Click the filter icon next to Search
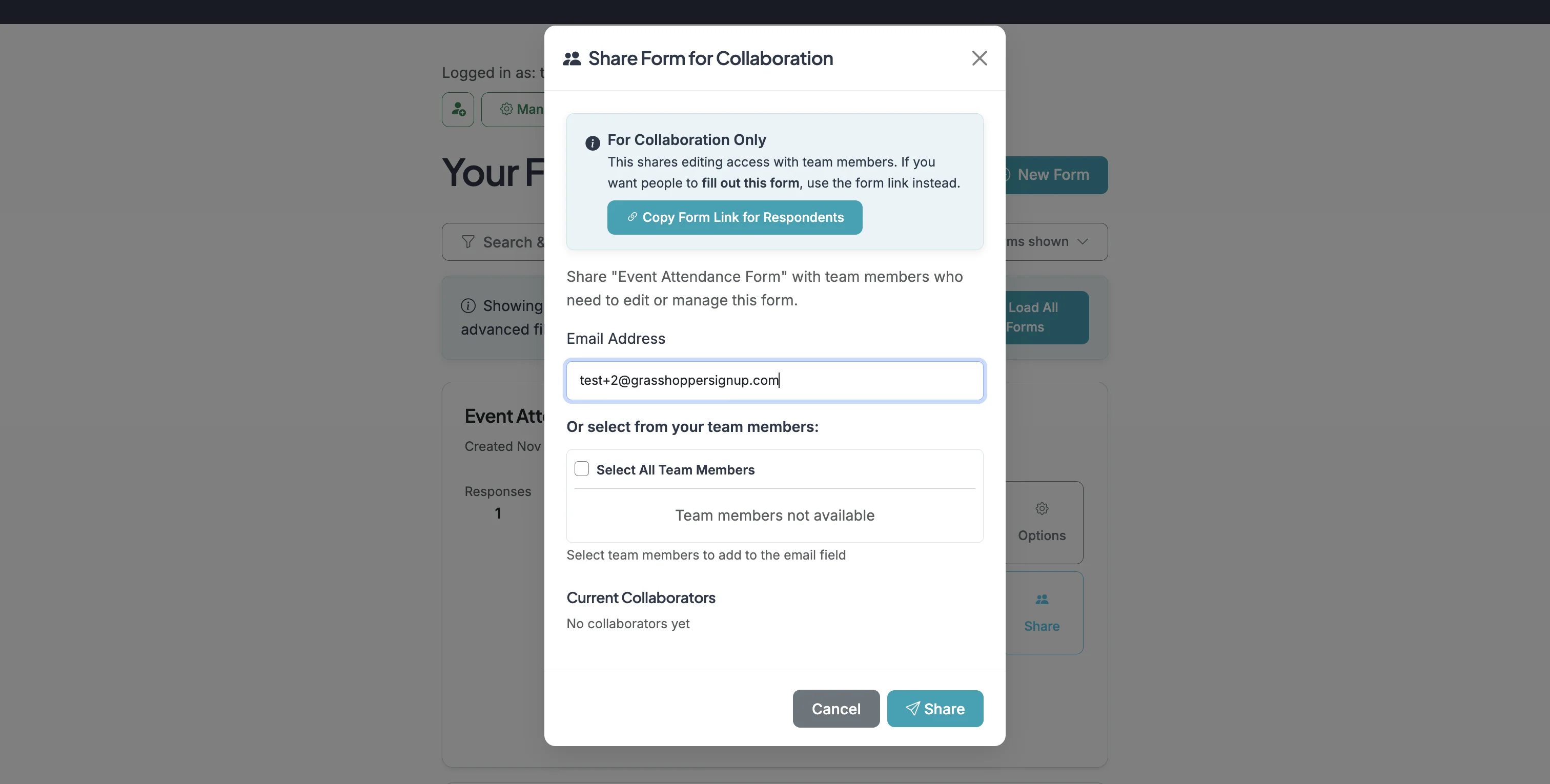 468,241
